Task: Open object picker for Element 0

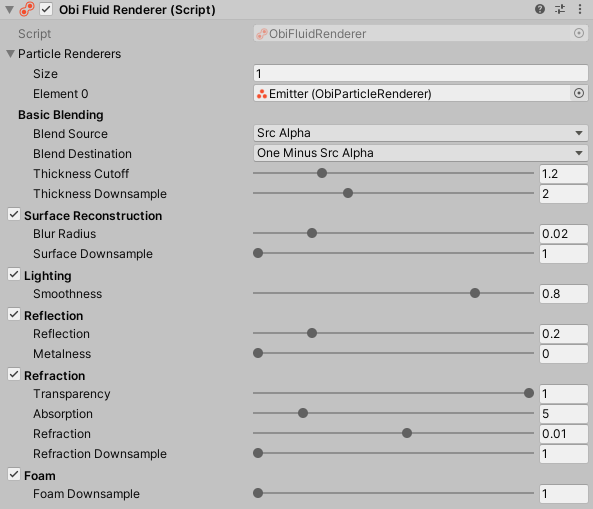Action: pyautogui.click(x=579, y=93)
